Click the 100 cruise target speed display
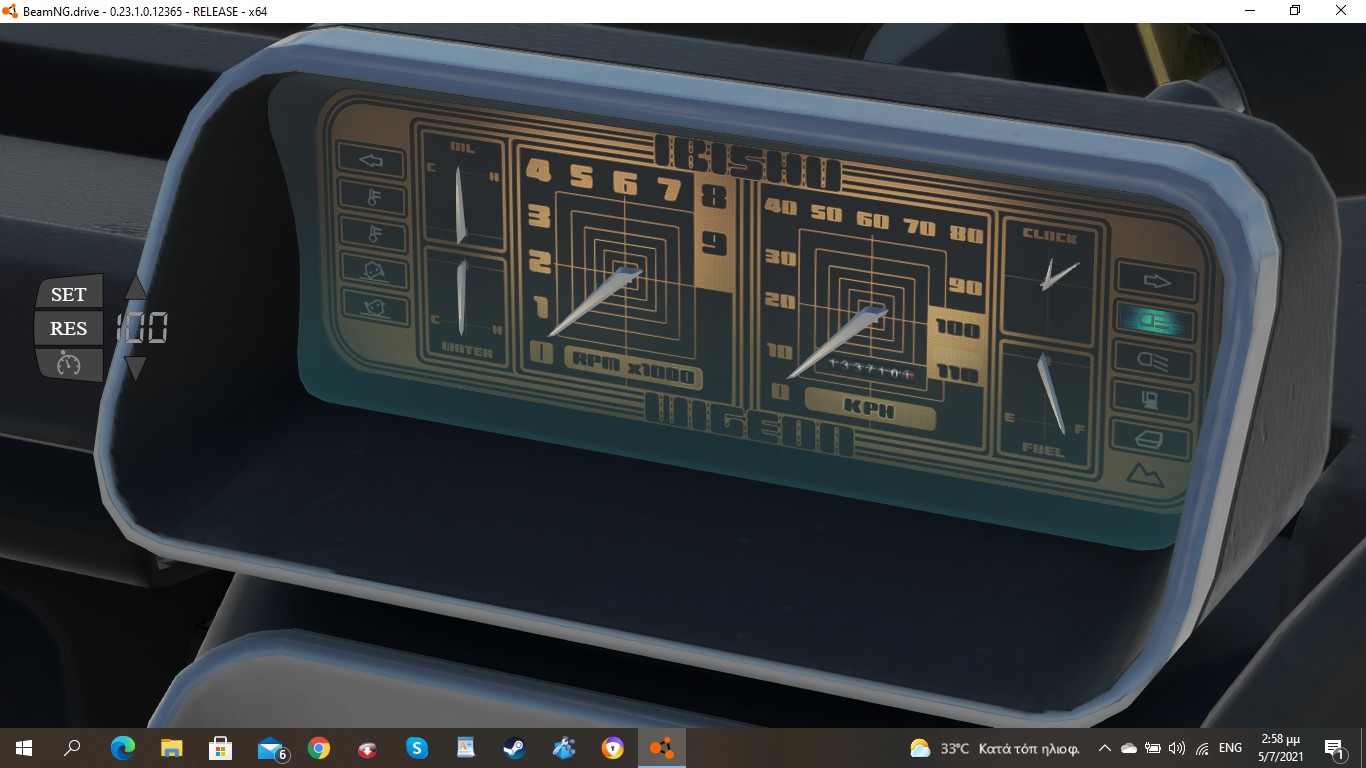This screenshot has width=1366, height=768. pyautogui.click(x=142, y=328)
